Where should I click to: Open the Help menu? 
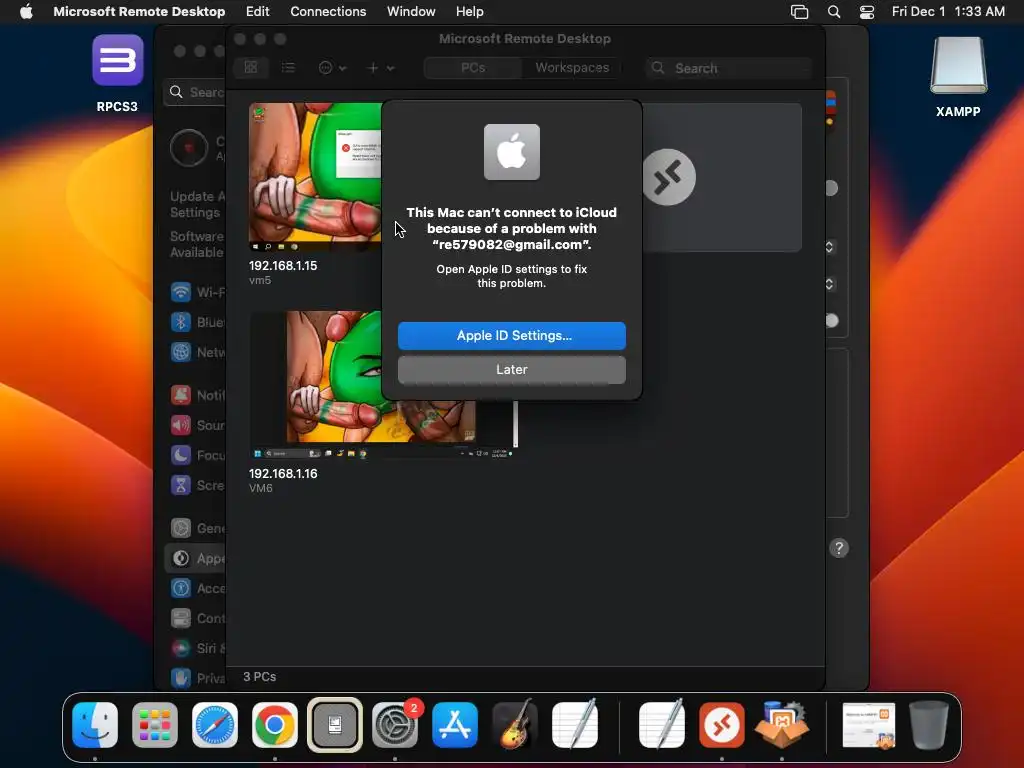click(470, 12)
